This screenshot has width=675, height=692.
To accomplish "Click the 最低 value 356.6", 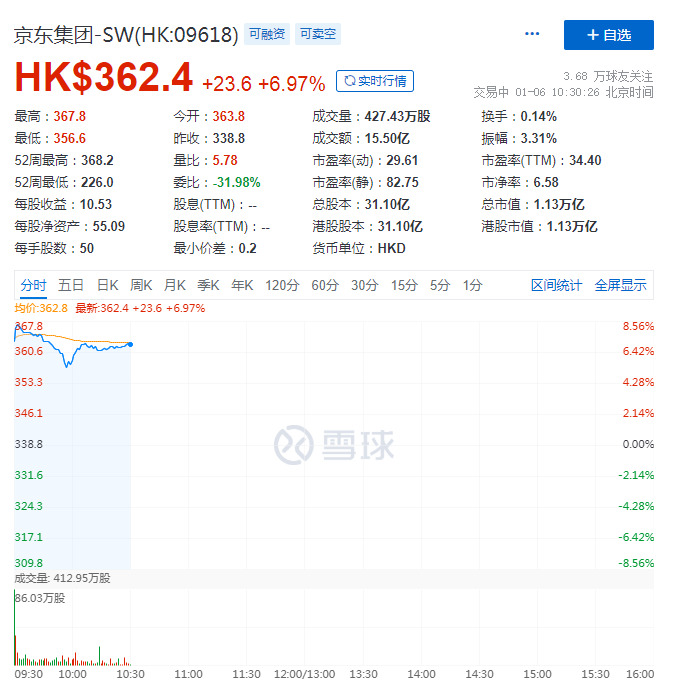I will pyautogui.click(x=70, y=139).
